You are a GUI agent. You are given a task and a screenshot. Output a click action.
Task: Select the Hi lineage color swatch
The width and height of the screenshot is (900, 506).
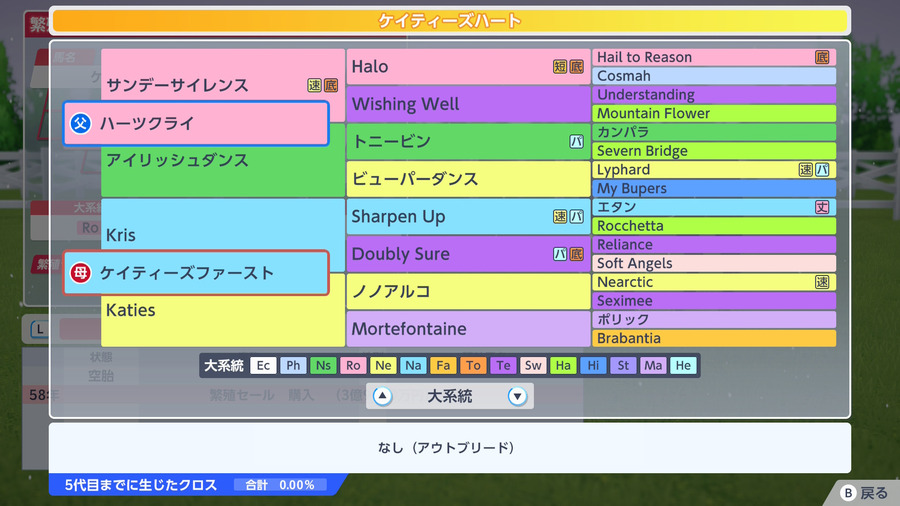593,365
